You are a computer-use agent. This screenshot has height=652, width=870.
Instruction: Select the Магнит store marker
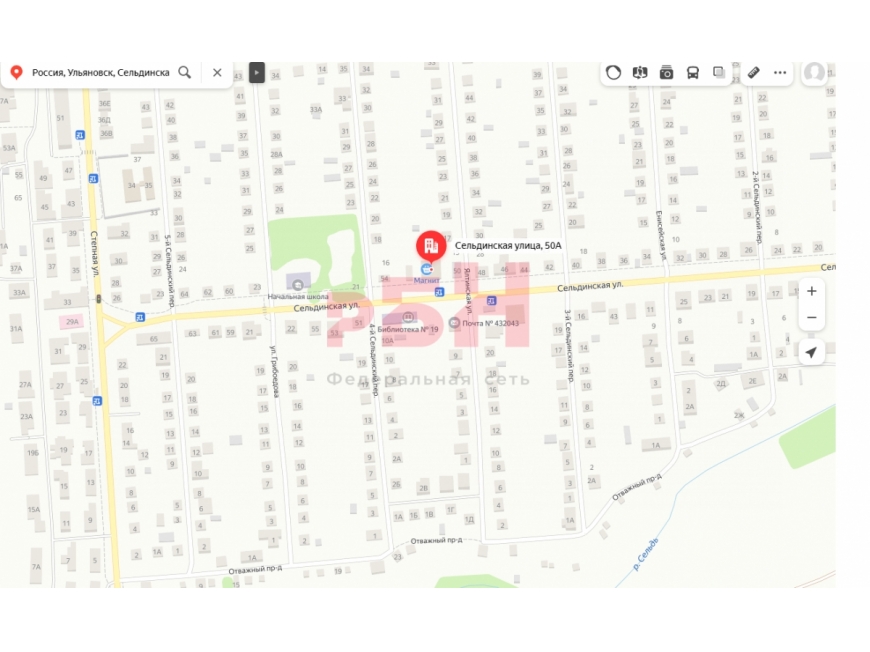pos(426,270)
